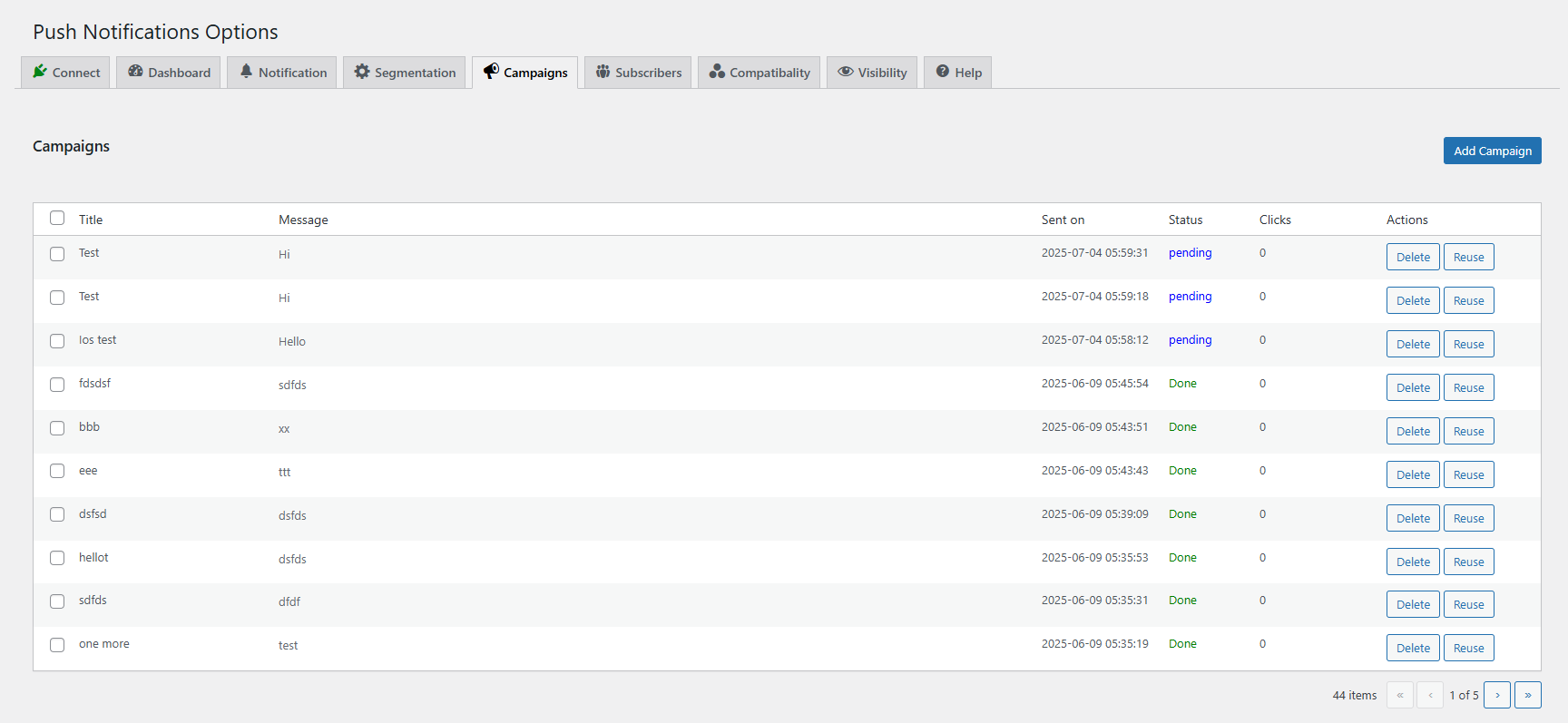Click the Add Campaign button
1568x723 pixels.
[x=1492, y=150]
